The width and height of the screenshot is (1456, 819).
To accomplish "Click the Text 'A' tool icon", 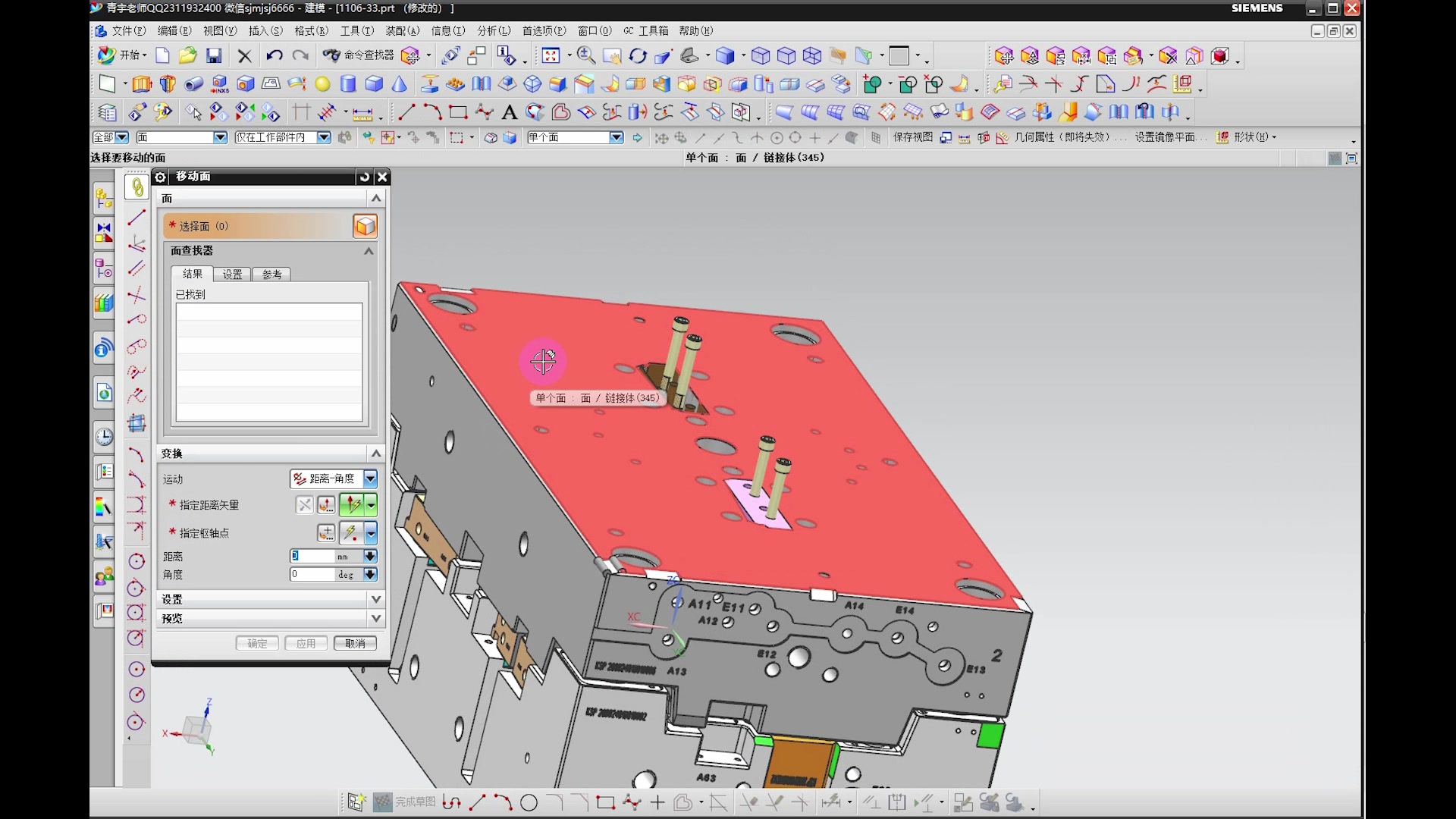I will point(510,113).
